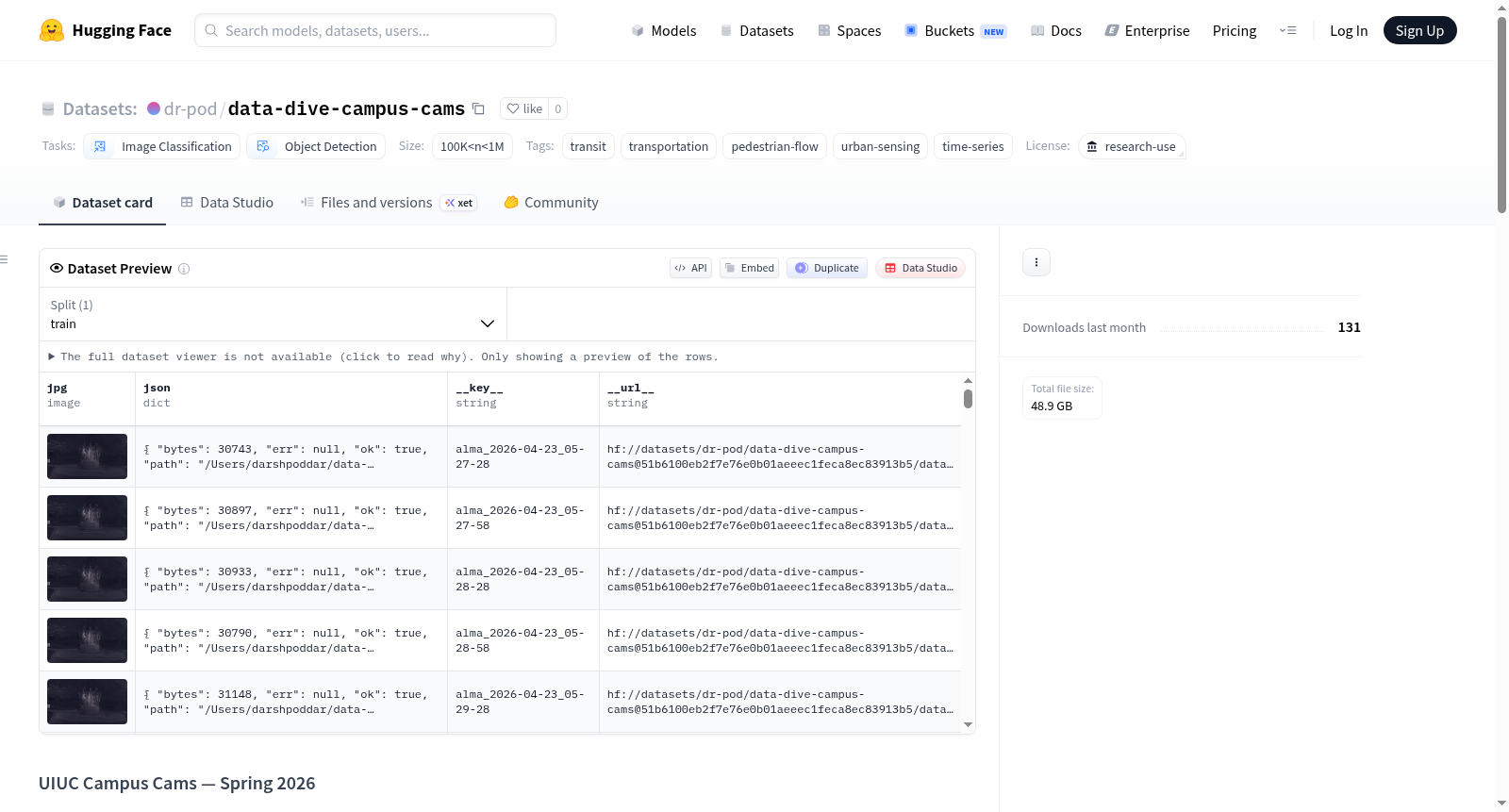Click the Embed button
This screenshot has width=1509, height=812.
pos(750,268)
